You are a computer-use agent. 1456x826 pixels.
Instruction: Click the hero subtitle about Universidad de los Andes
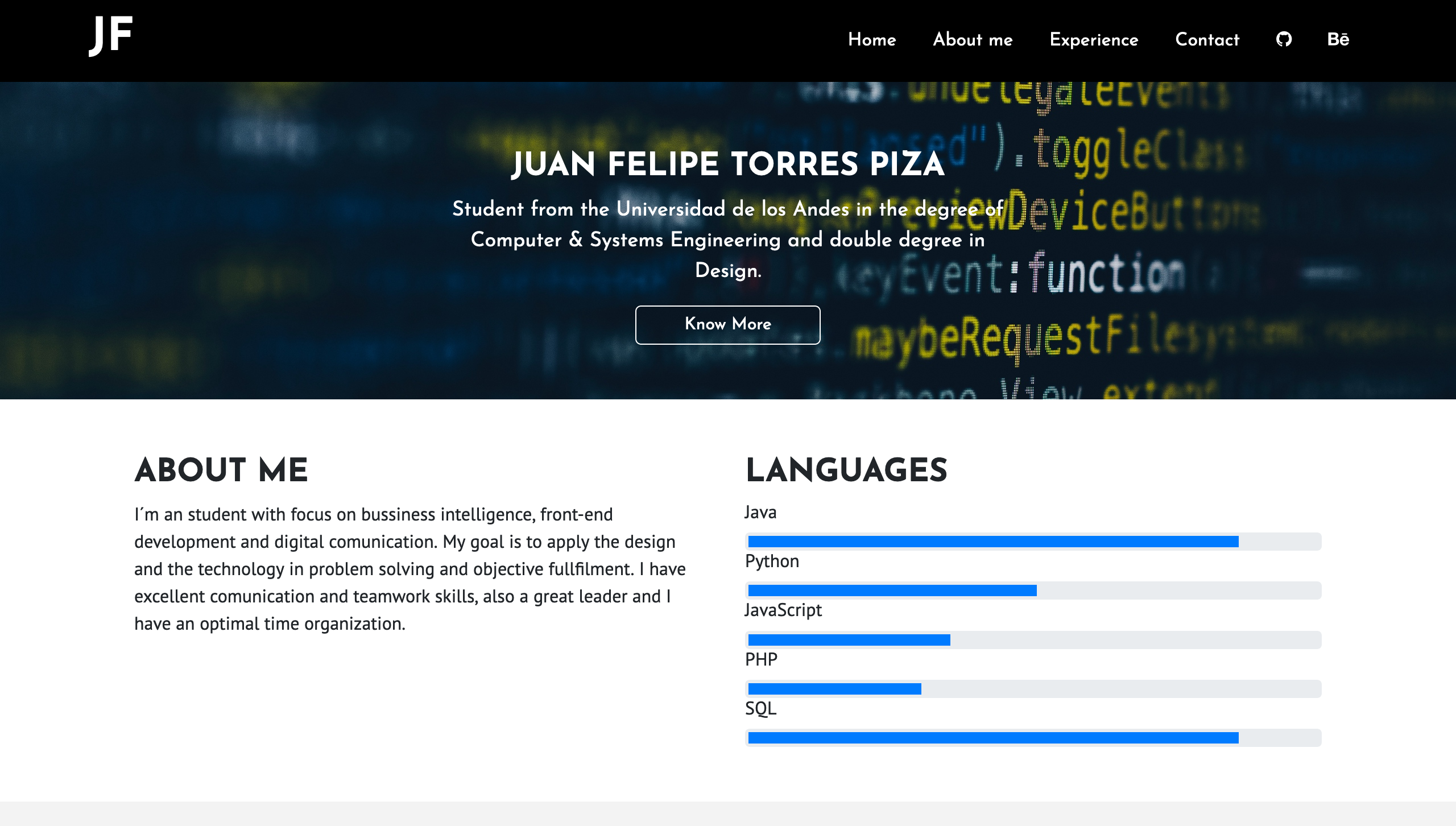[x=727, y=239]
